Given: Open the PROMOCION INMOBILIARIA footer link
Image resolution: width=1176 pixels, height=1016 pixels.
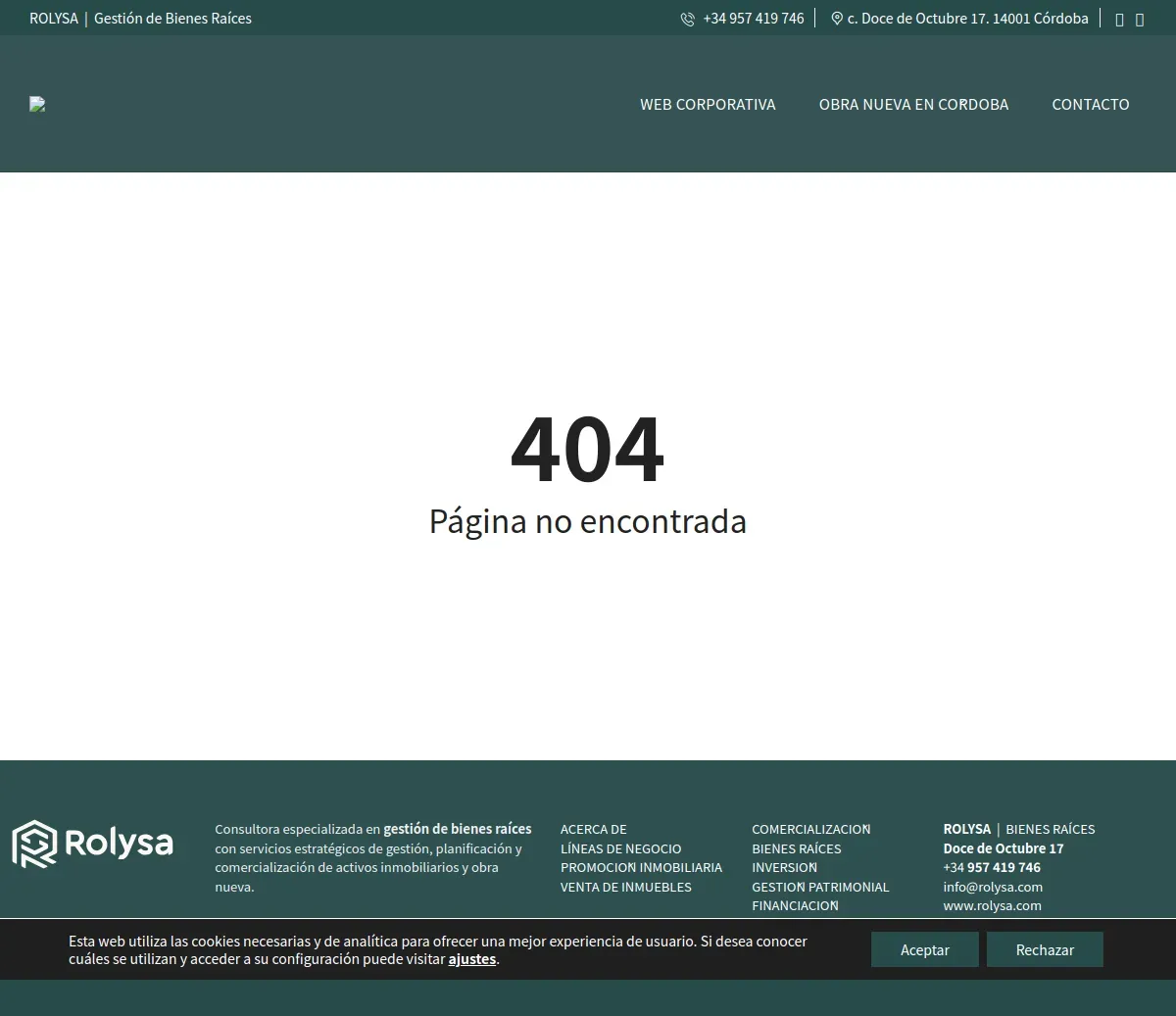Looking at the screenshot, I should click(x=641, y=867).
